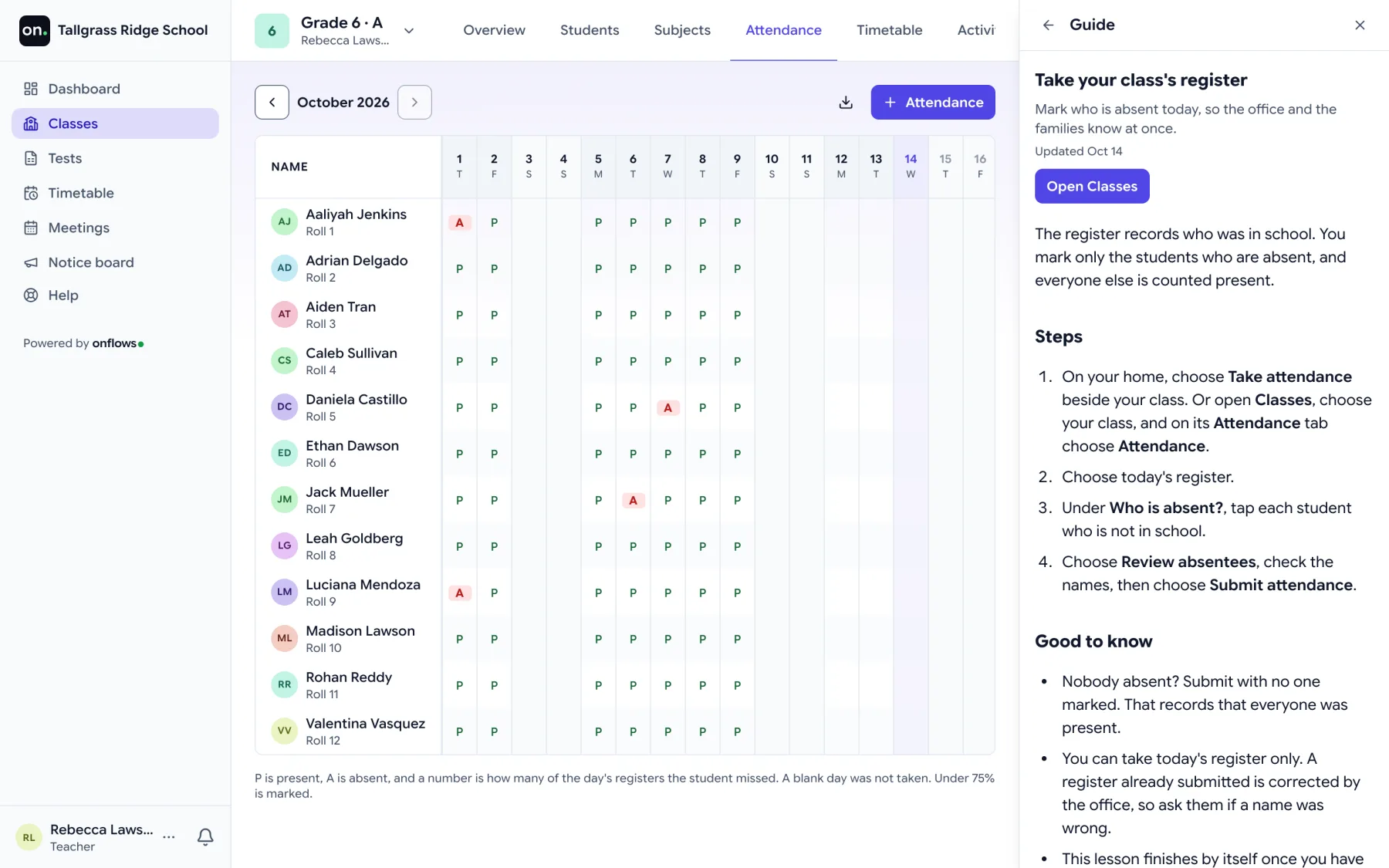Click Open Classes in the Guide
The width and height of the screenshot is (1389, 868).
1092,186
